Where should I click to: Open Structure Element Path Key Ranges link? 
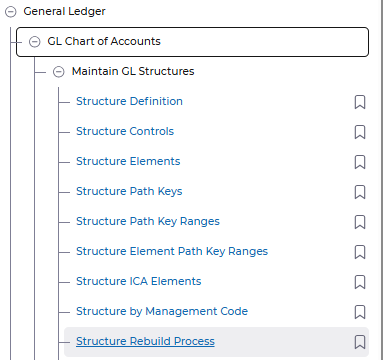click(x=172, y=251)
